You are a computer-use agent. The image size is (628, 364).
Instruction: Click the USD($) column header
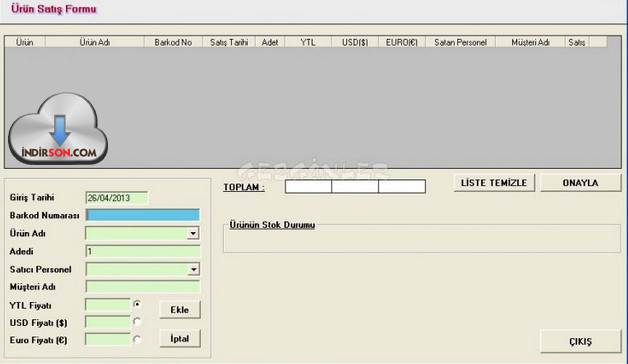point(355,42)
